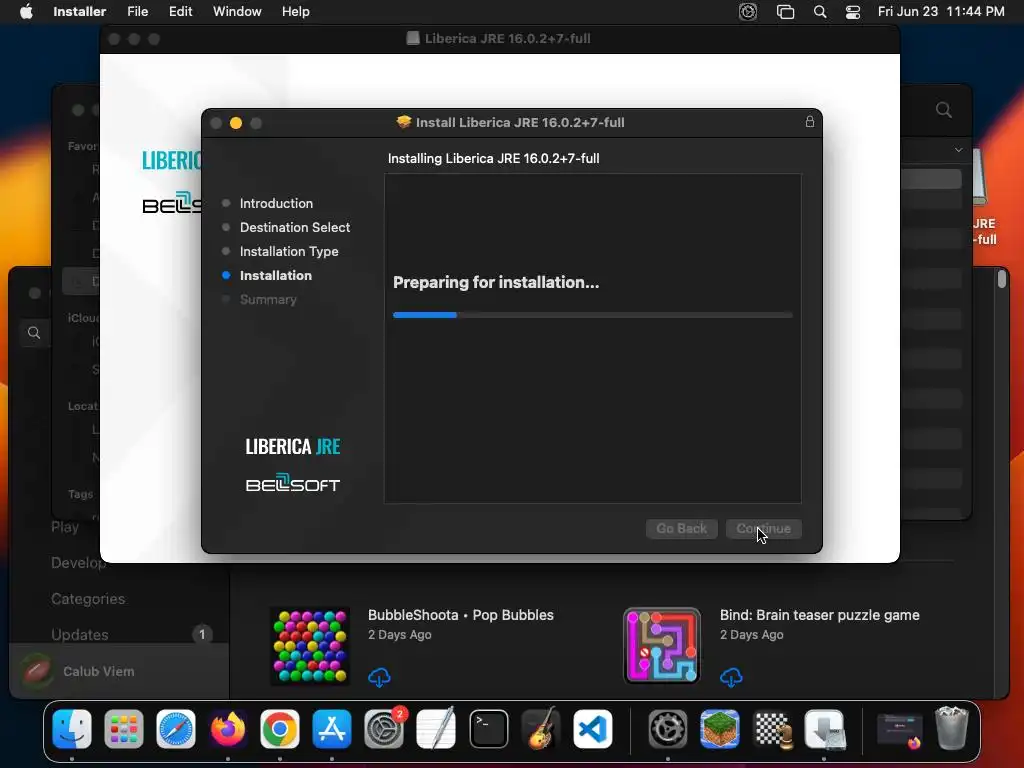Open the dark gear app in the Dock

click(x=667, y=729)
